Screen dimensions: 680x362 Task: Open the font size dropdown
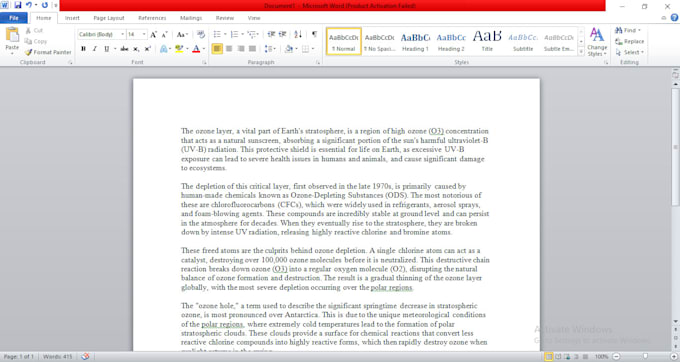(x=144, y=34)
